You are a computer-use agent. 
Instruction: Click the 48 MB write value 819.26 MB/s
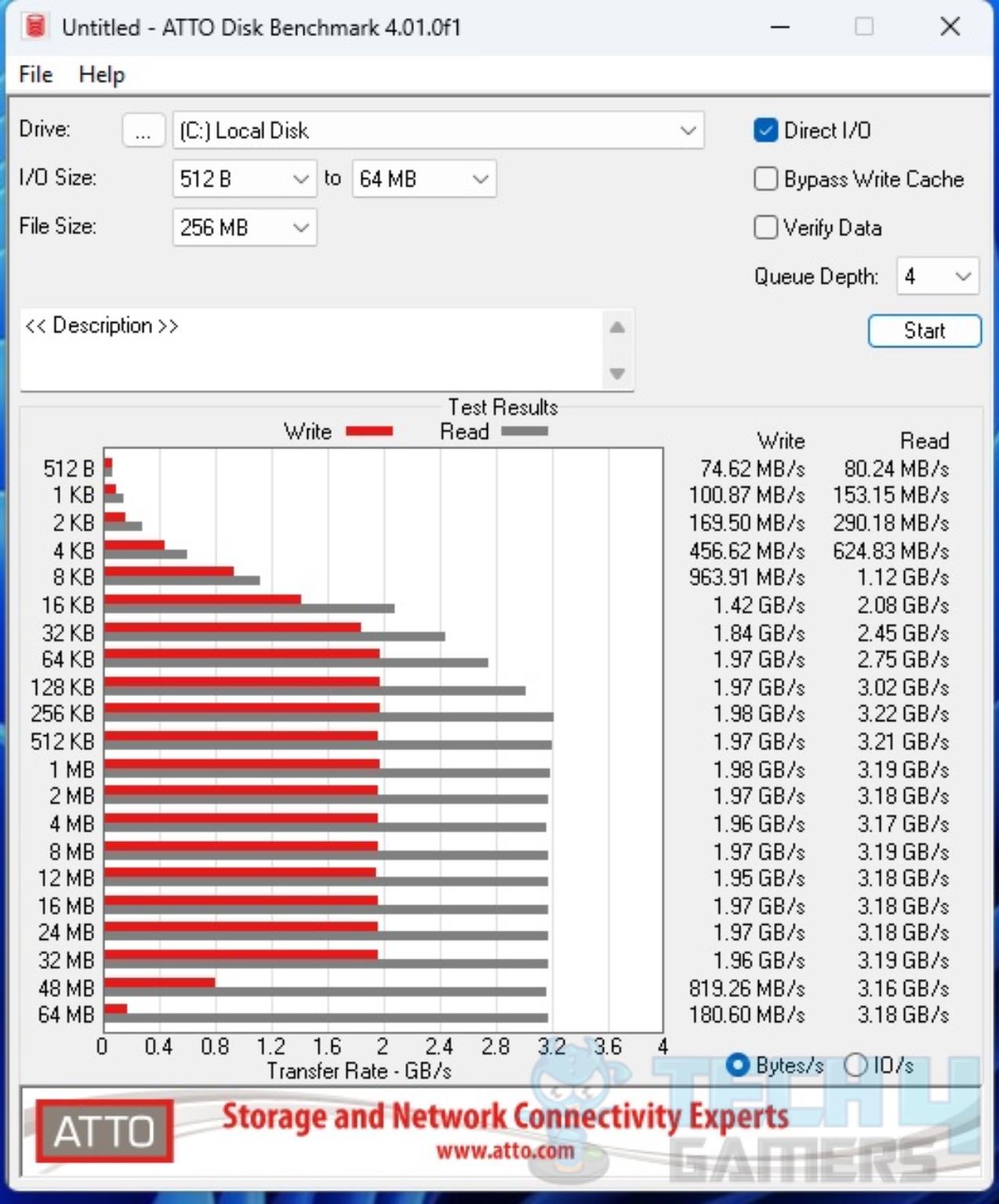[x=747, y=988]
